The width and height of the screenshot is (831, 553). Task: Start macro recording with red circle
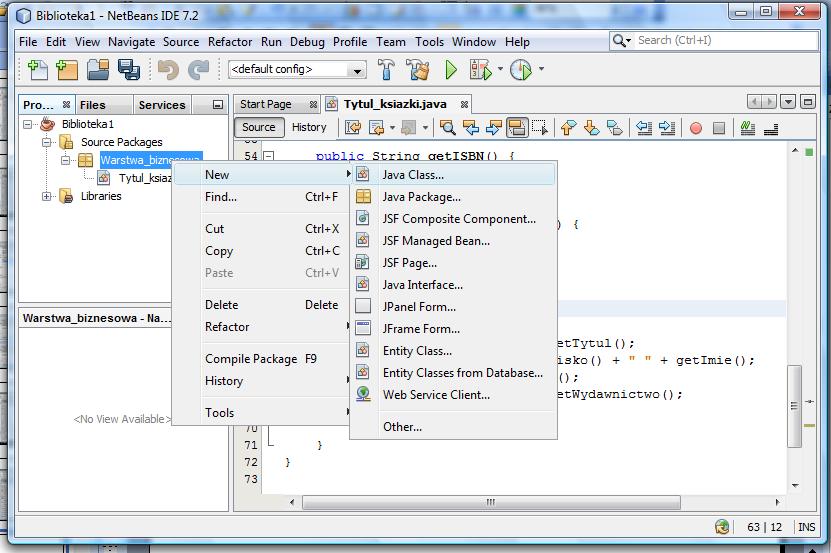click(x=696, y=128)
